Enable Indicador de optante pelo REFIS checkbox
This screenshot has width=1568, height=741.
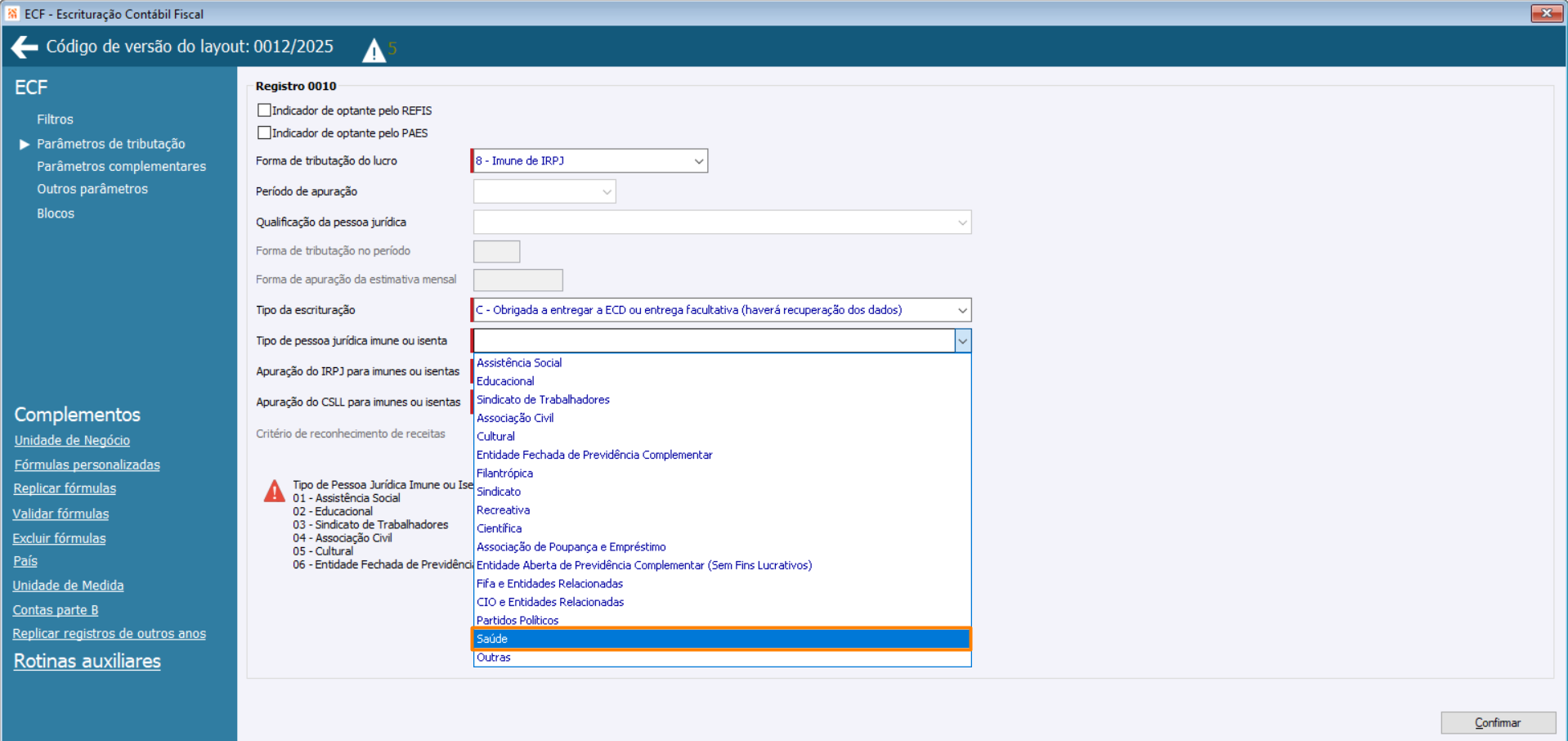coord(264,110)
